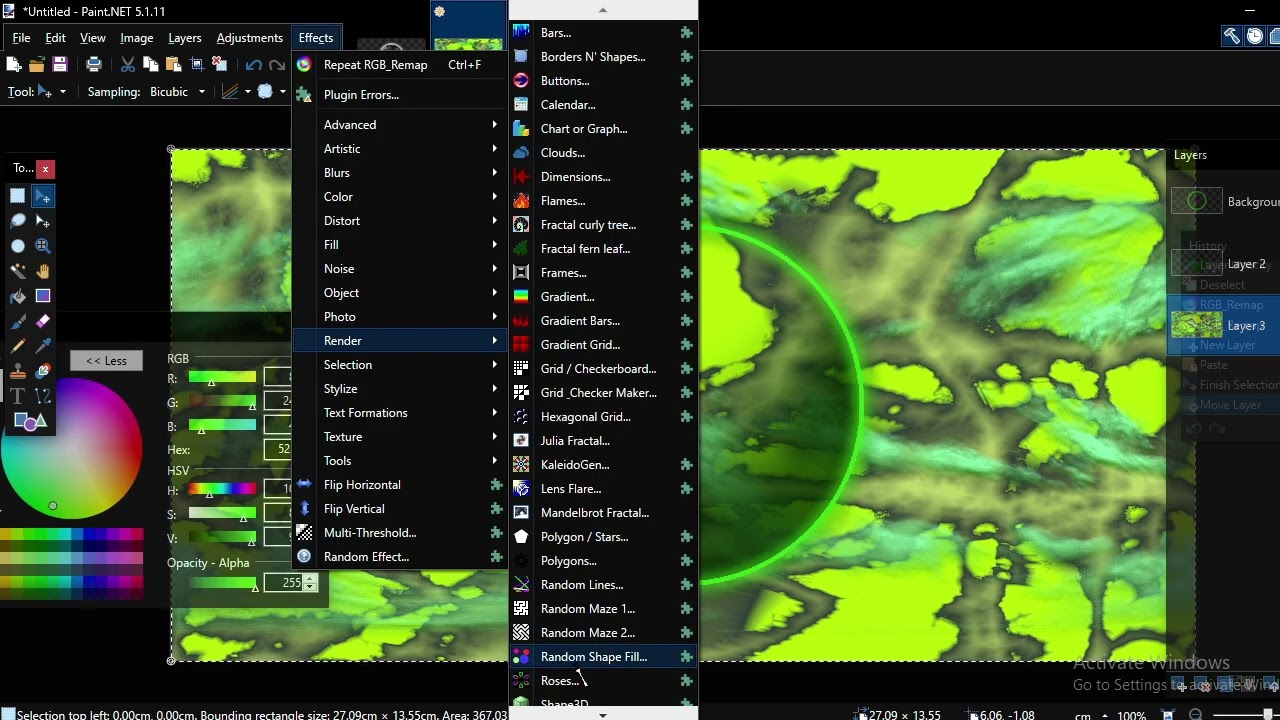The width and height of the screenshot is (1280, 720).
Task: Close the Tools panel
Action: pos(45,169)
